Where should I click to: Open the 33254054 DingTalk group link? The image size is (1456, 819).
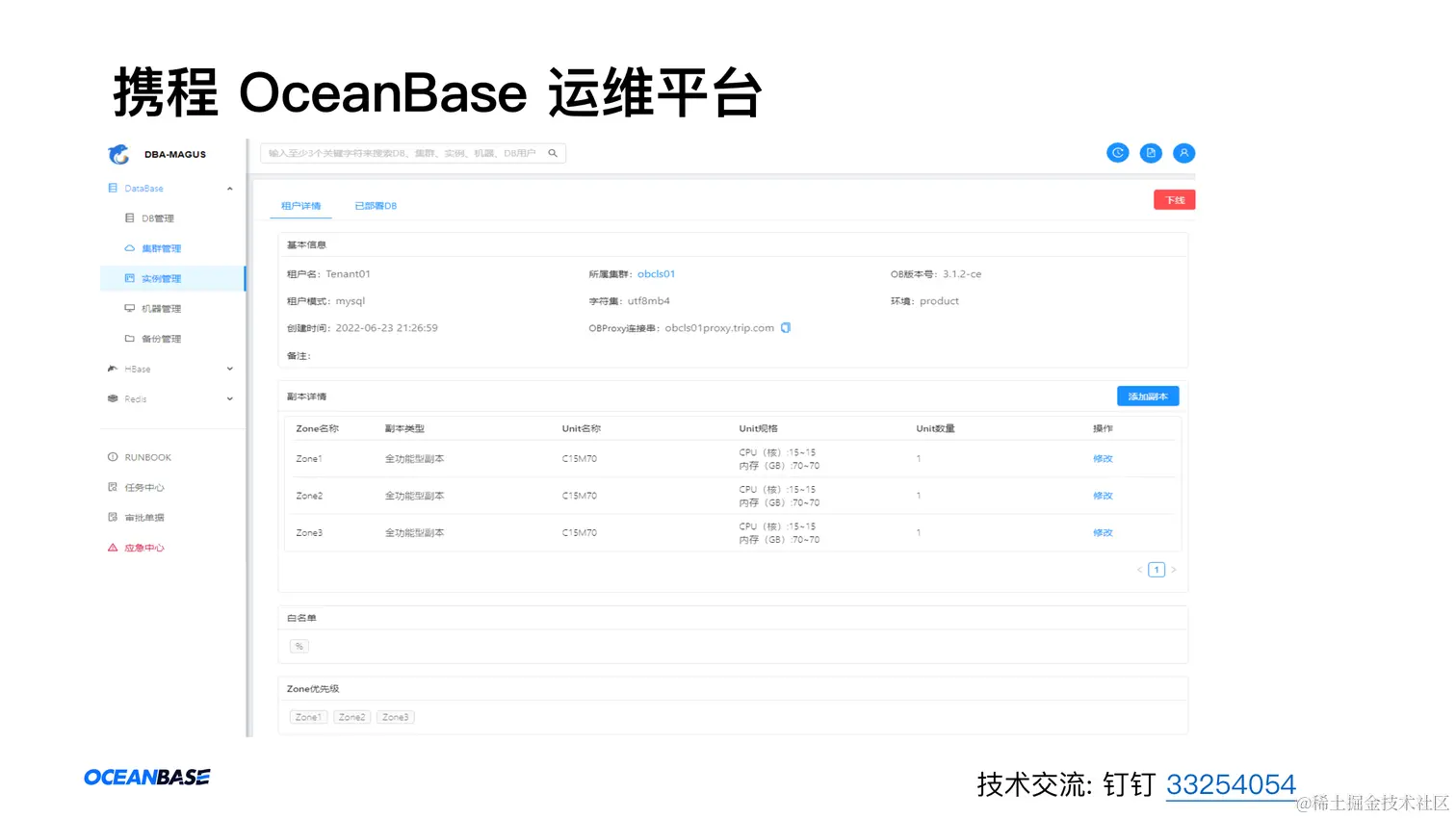(x=1231, y=784)
